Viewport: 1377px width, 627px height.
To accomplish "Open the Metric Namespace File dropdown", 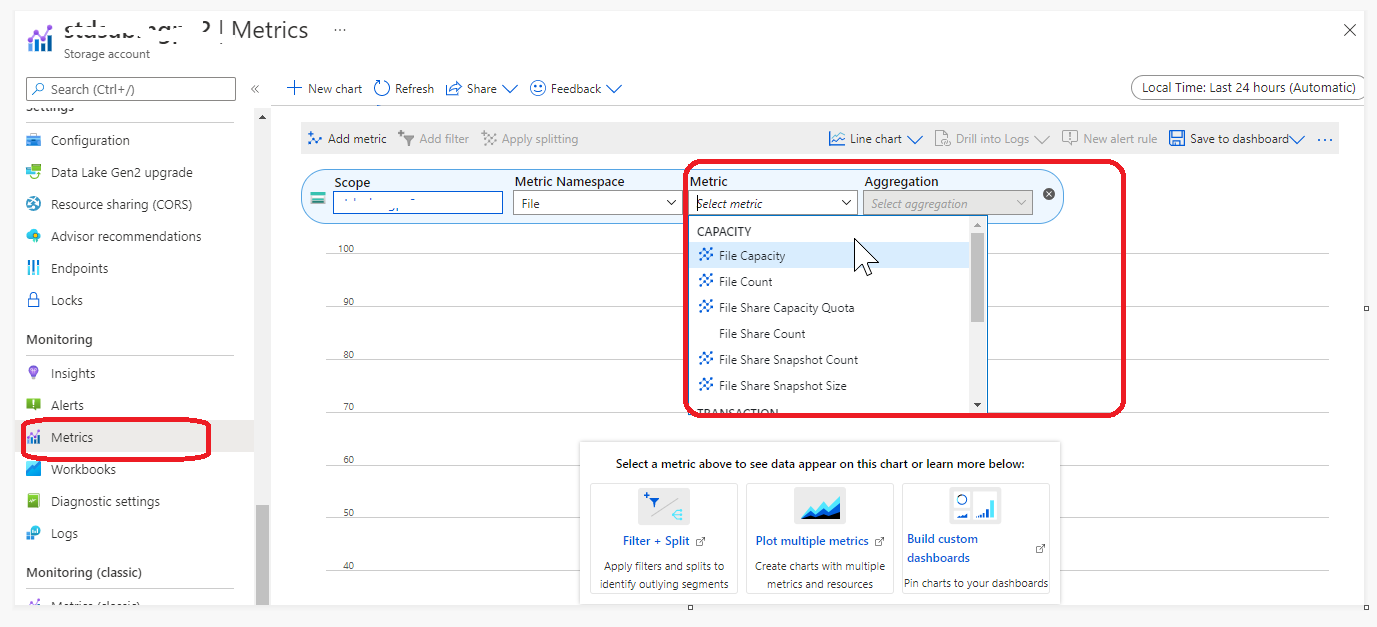I will (598, 203).
